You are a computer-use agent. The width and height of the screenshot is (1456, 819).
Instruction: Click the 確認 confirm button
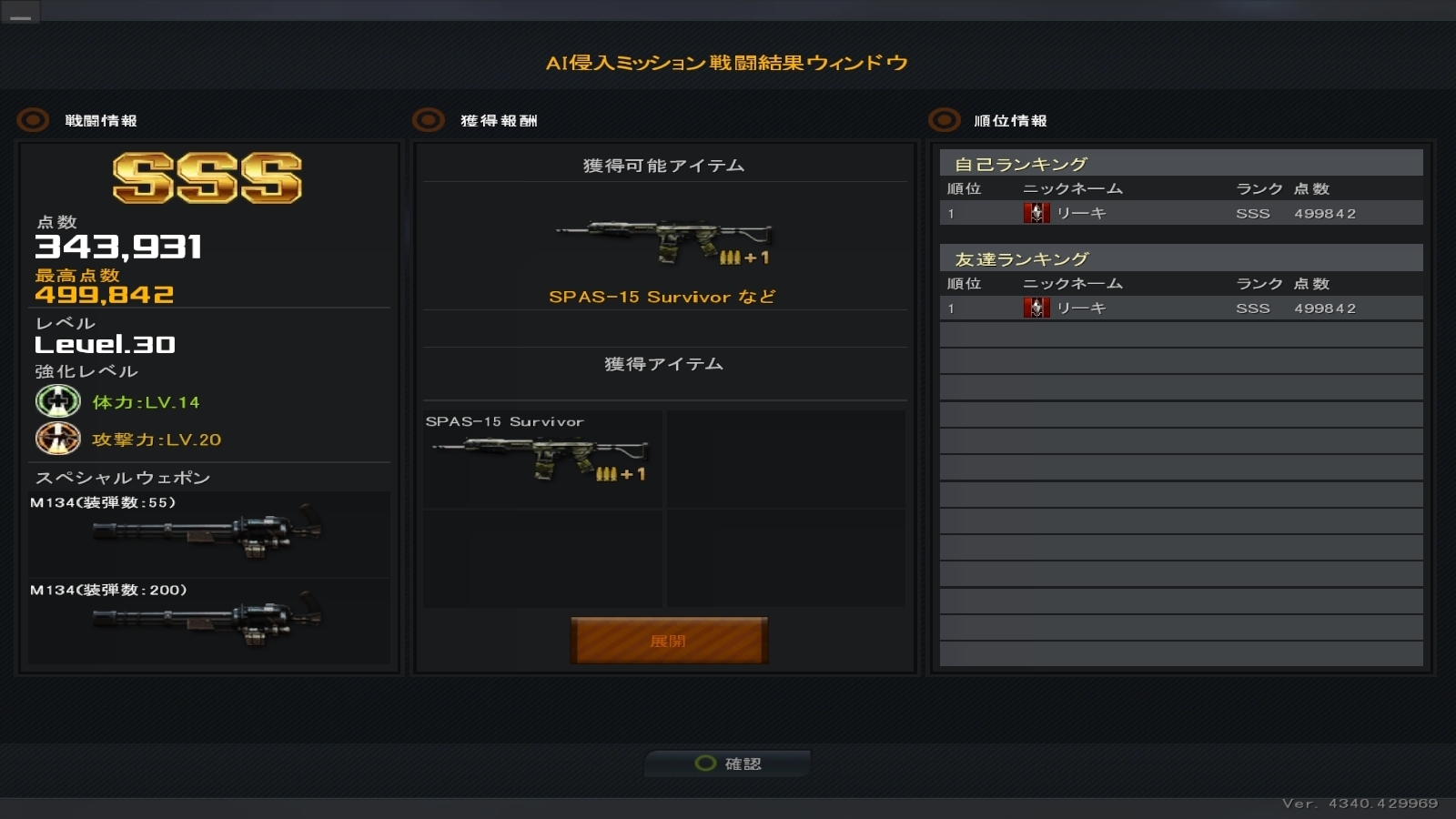(727, 763)
